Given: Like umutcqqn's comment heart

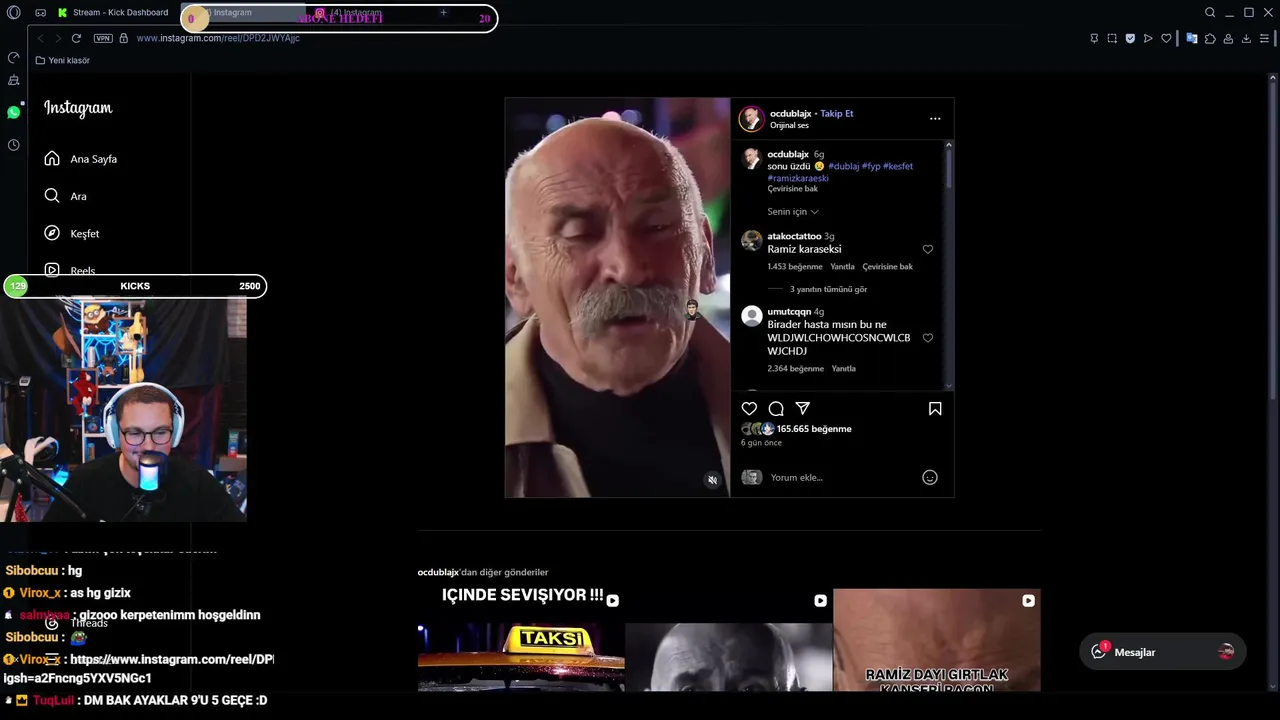Looking at the screenshot, I should pos(928,338).
